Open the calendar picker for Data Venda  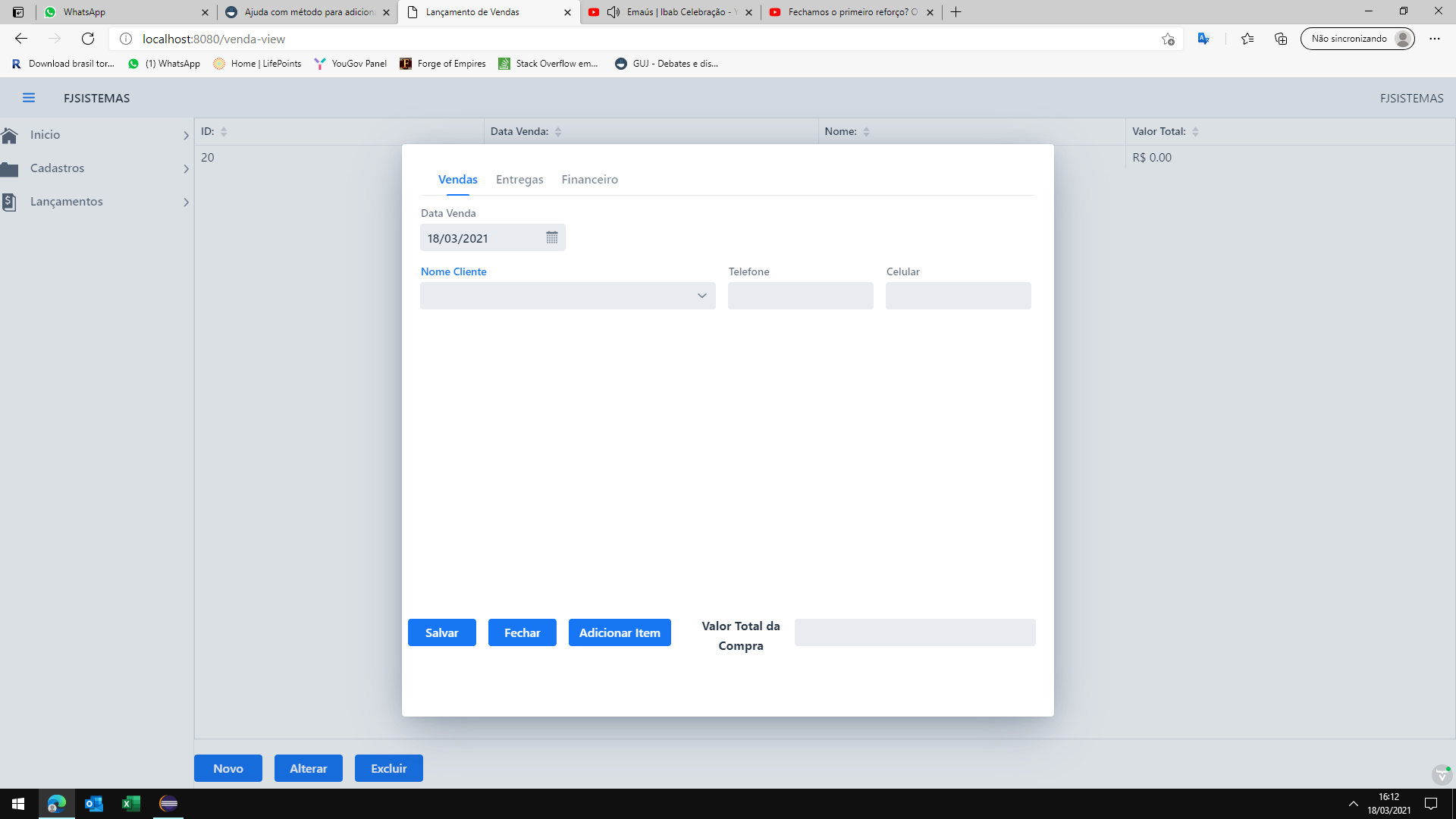(x=552, y=237)
